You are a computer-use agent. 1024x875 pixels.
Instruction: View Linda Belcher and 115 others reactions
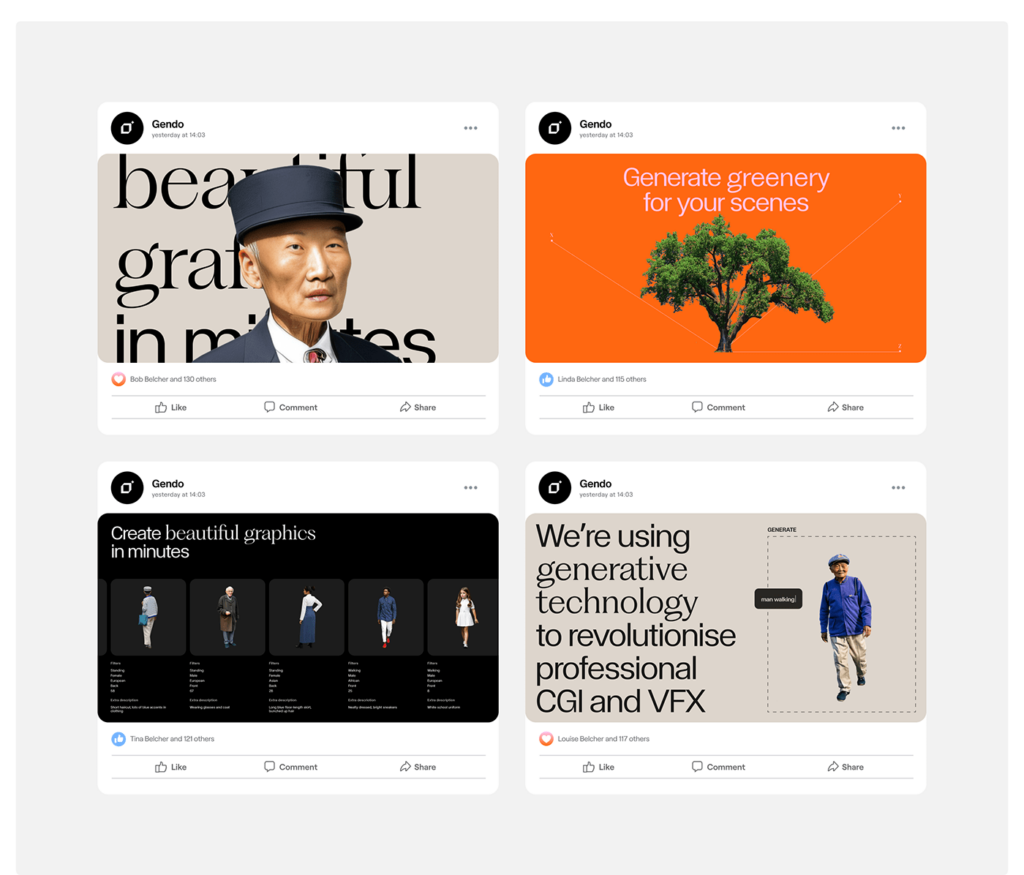[x=601, y=379]
